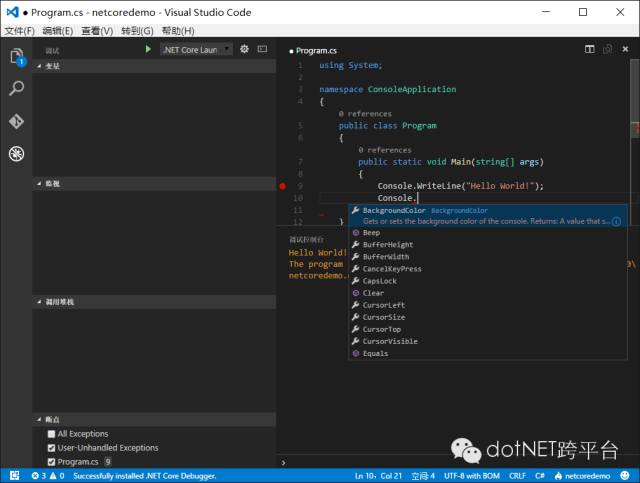Open the Search view in the activity bar
The image size is (640, 483).
tap(16, 88)
